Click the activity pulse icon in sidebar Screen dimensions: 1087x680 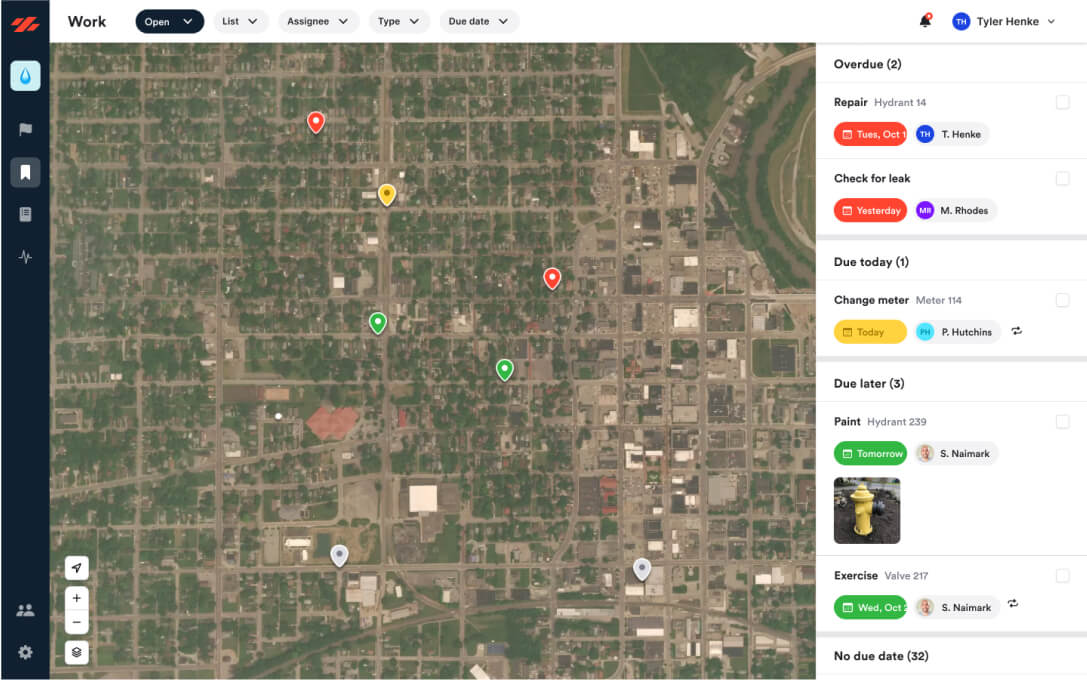pyautogui.click(x=25, y=256)
